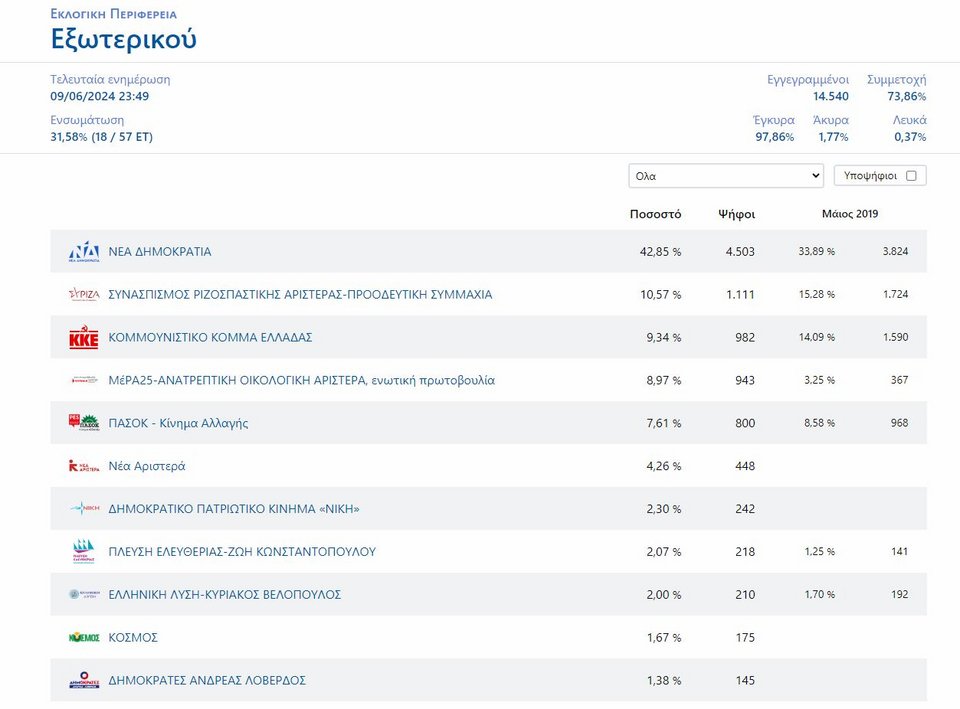
Task: Open the ΠΑΣΟΚ - Κίνημα Αλλαγής link
Action: pos(178,423)
